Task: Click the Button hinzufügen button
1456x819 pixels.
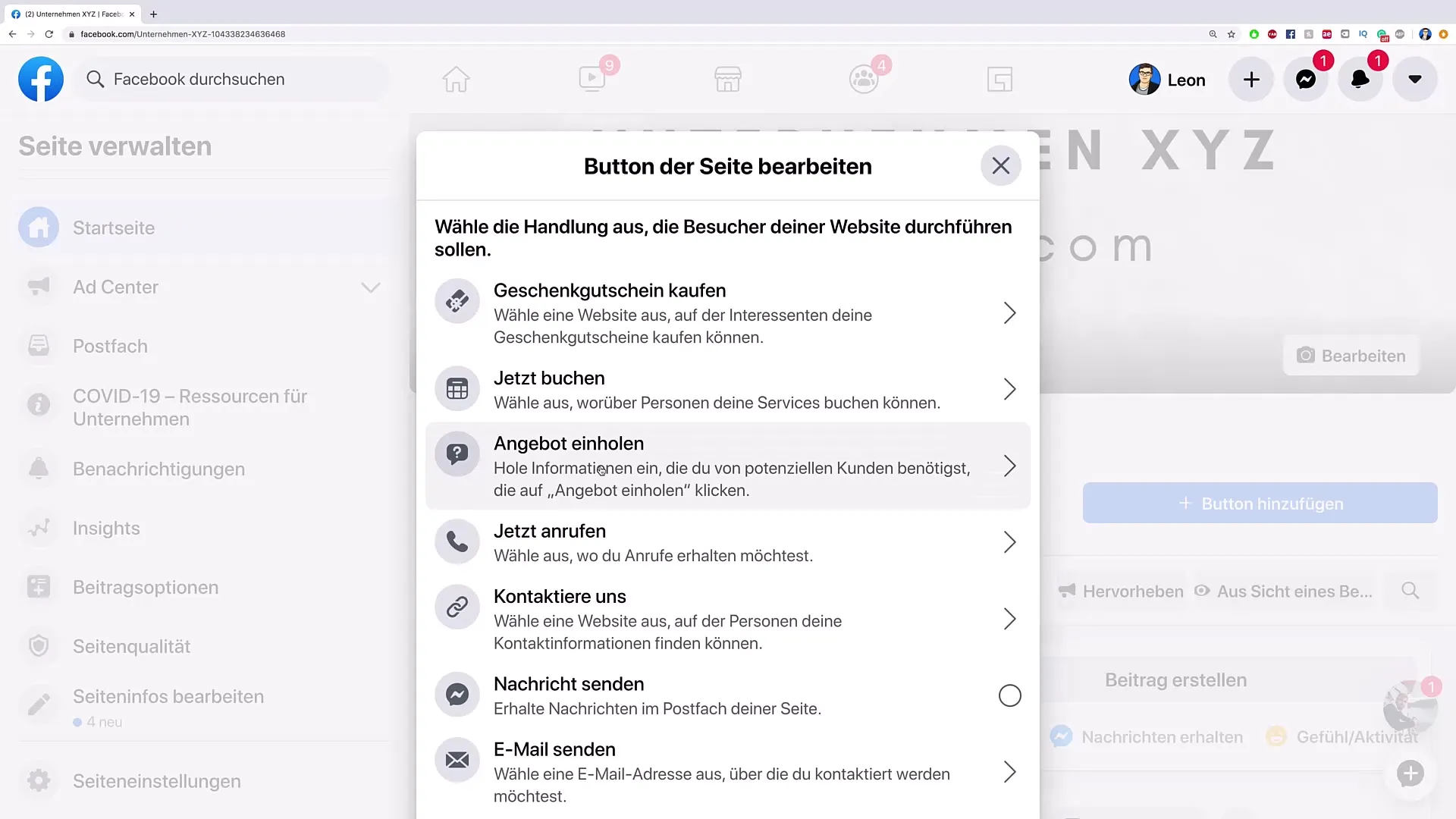Action: pos(1260,503)
